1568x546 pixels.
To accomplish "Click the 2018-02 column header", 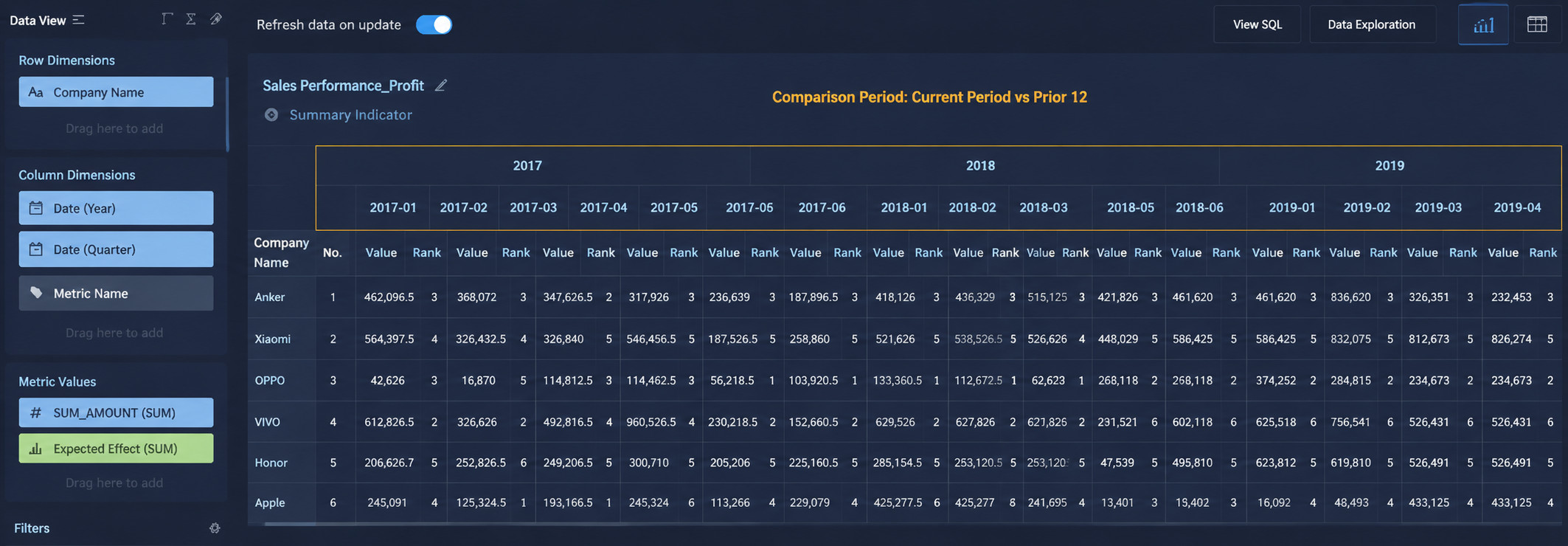I will click(x=972, y=207).
